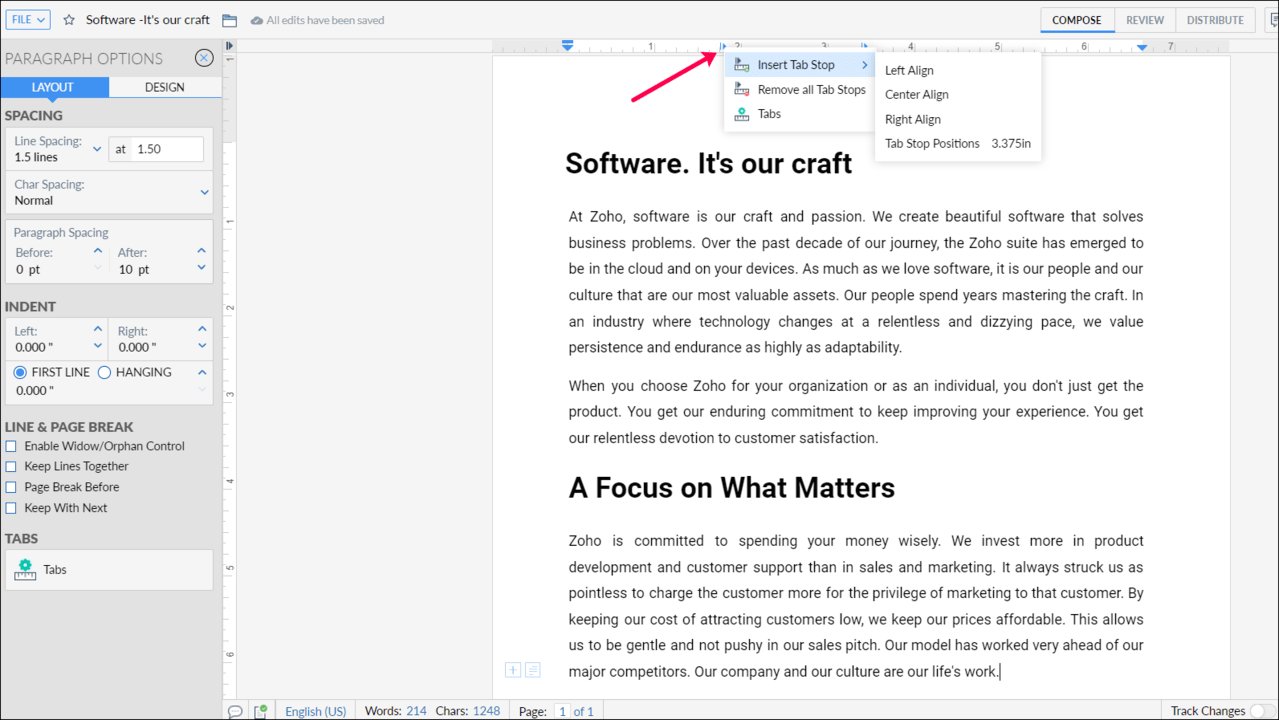Open the REVIEW mode tab
This screenshot has height=720, width=1279.
(x=1145, y=20)
